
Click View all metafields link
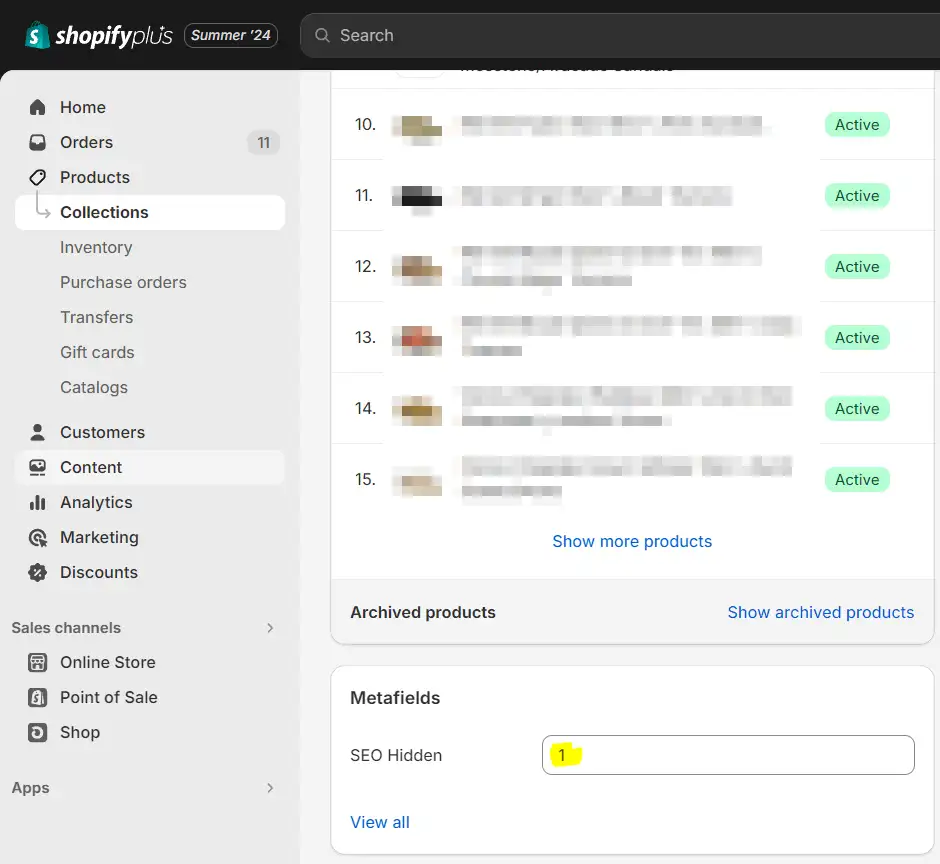[x=380, y=822]
